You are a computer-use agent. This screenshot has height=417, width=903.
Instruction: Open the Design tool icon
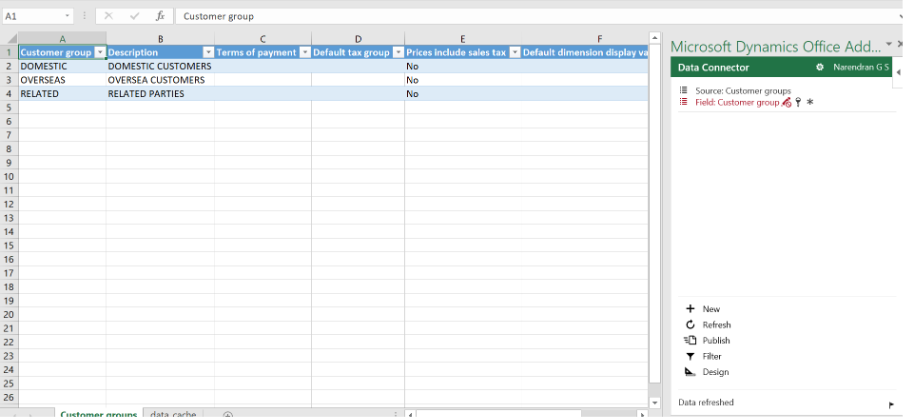pyautogui.click(x=690, y=372)
